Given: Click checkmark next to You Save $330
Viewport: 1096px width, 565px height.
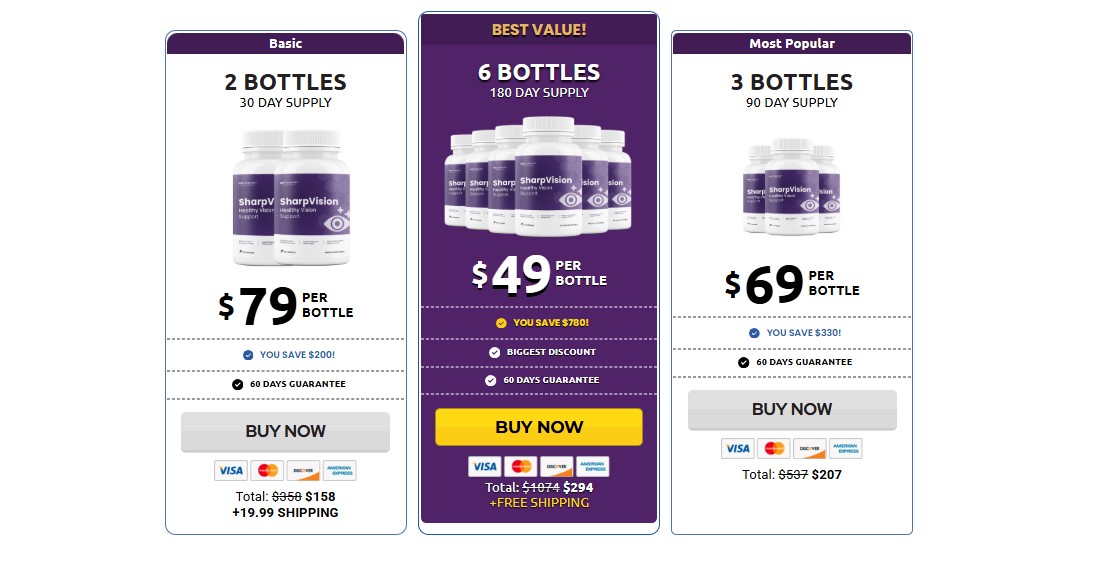Looking at the screenshot, I should (x=754, y=333).
